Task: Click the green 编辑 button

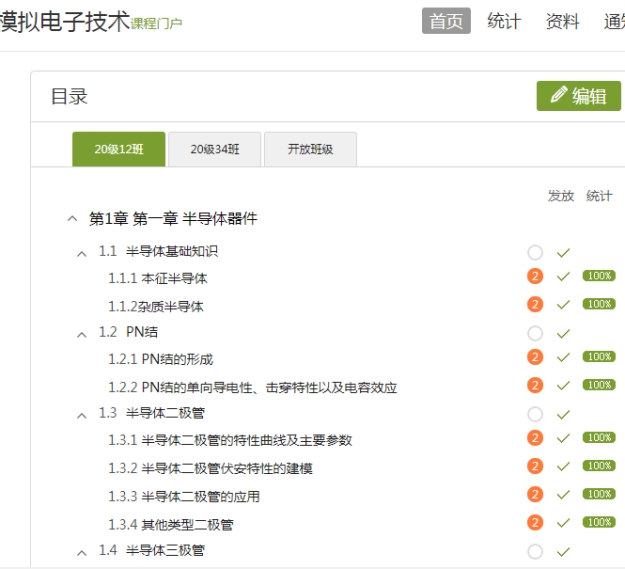Action: 578,96
